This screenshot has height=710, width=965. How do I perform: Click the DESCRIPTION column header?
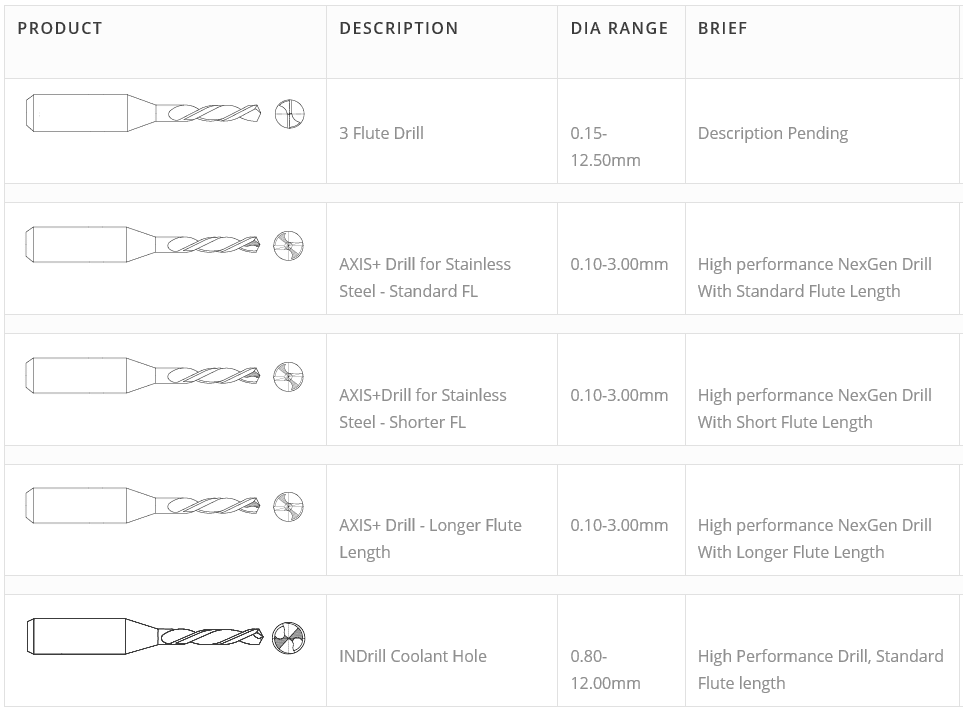tap(399, 28)
